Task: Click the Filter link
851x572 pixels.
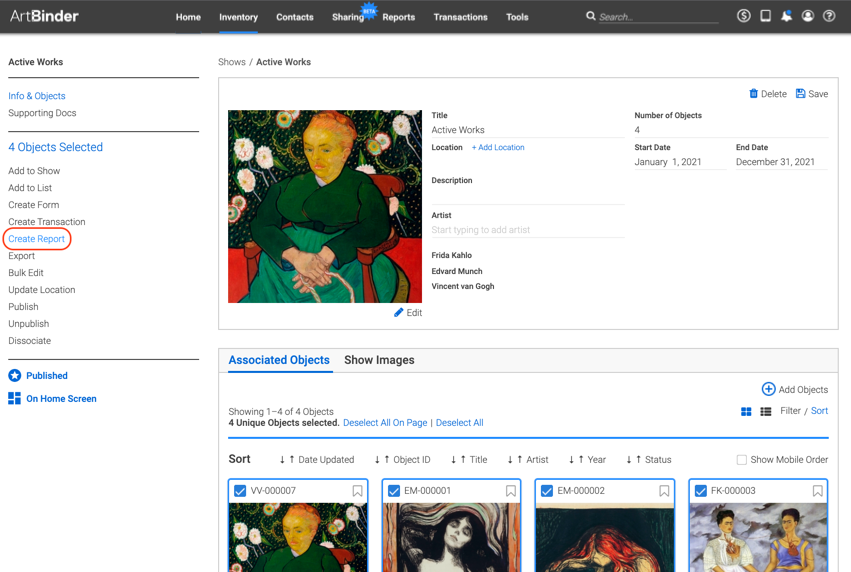Action: (x=790, y=411)
